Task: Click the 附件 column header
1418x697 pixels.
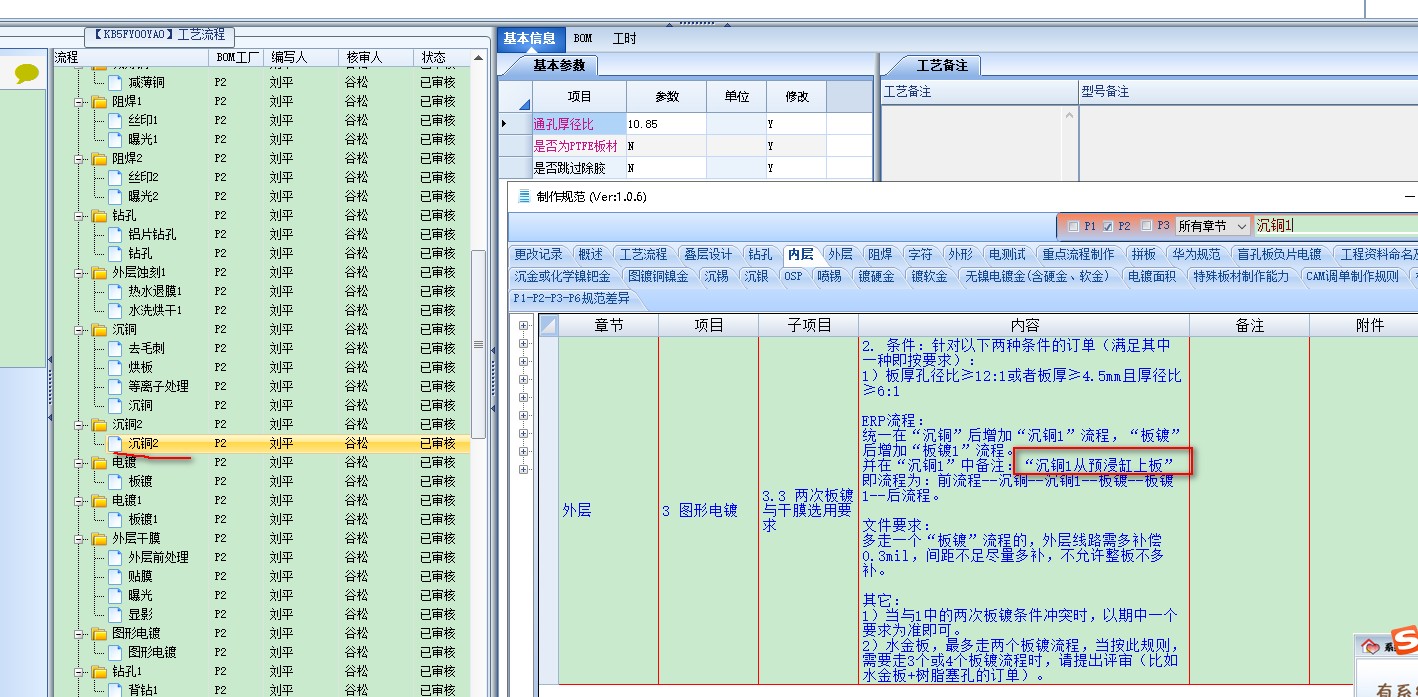Action: [x=1369, y=325]
